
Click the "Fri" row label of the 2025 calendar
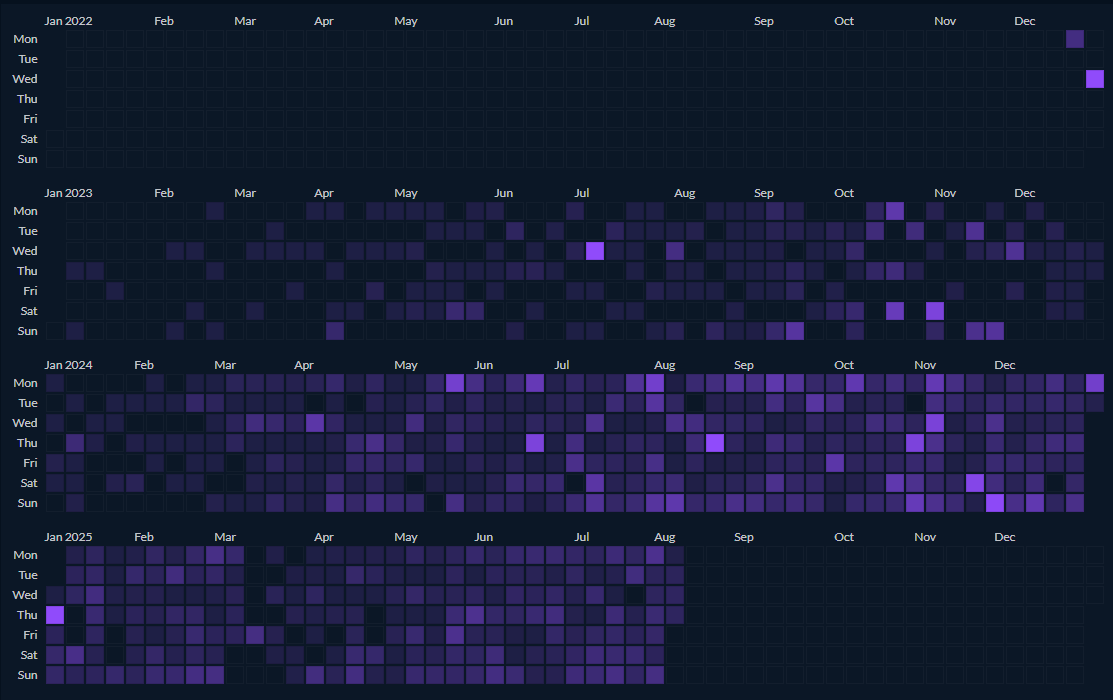point(30,635)
